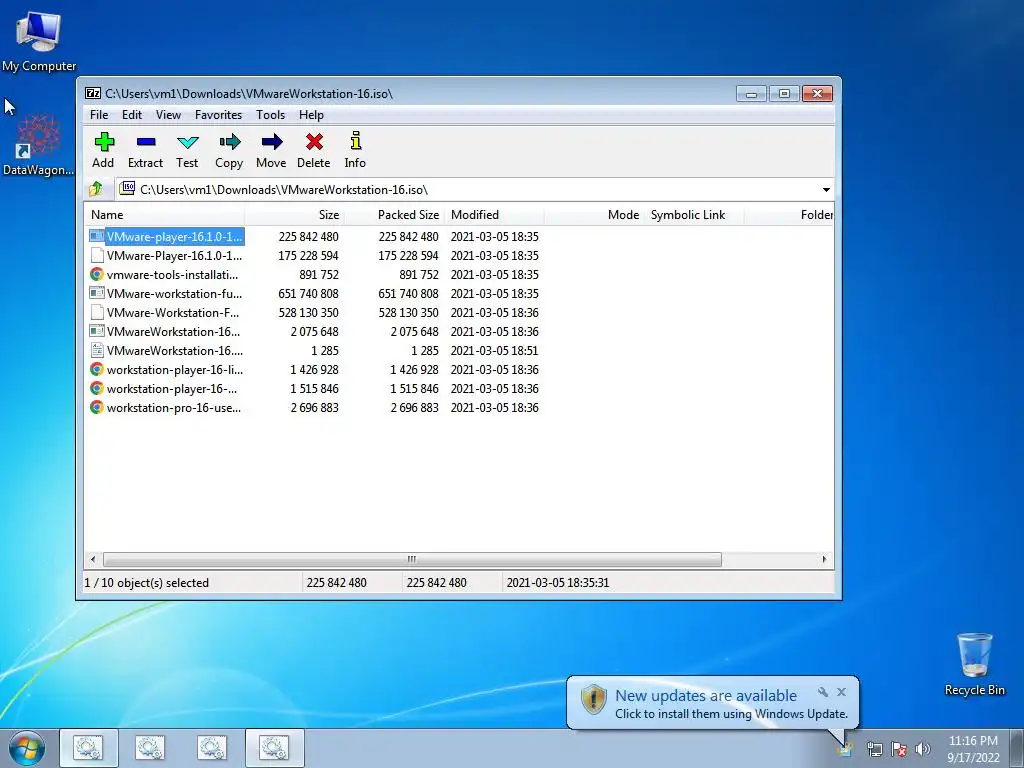Click the New updates are available message
Screen dimensions: 1024x768
[706, 696]
